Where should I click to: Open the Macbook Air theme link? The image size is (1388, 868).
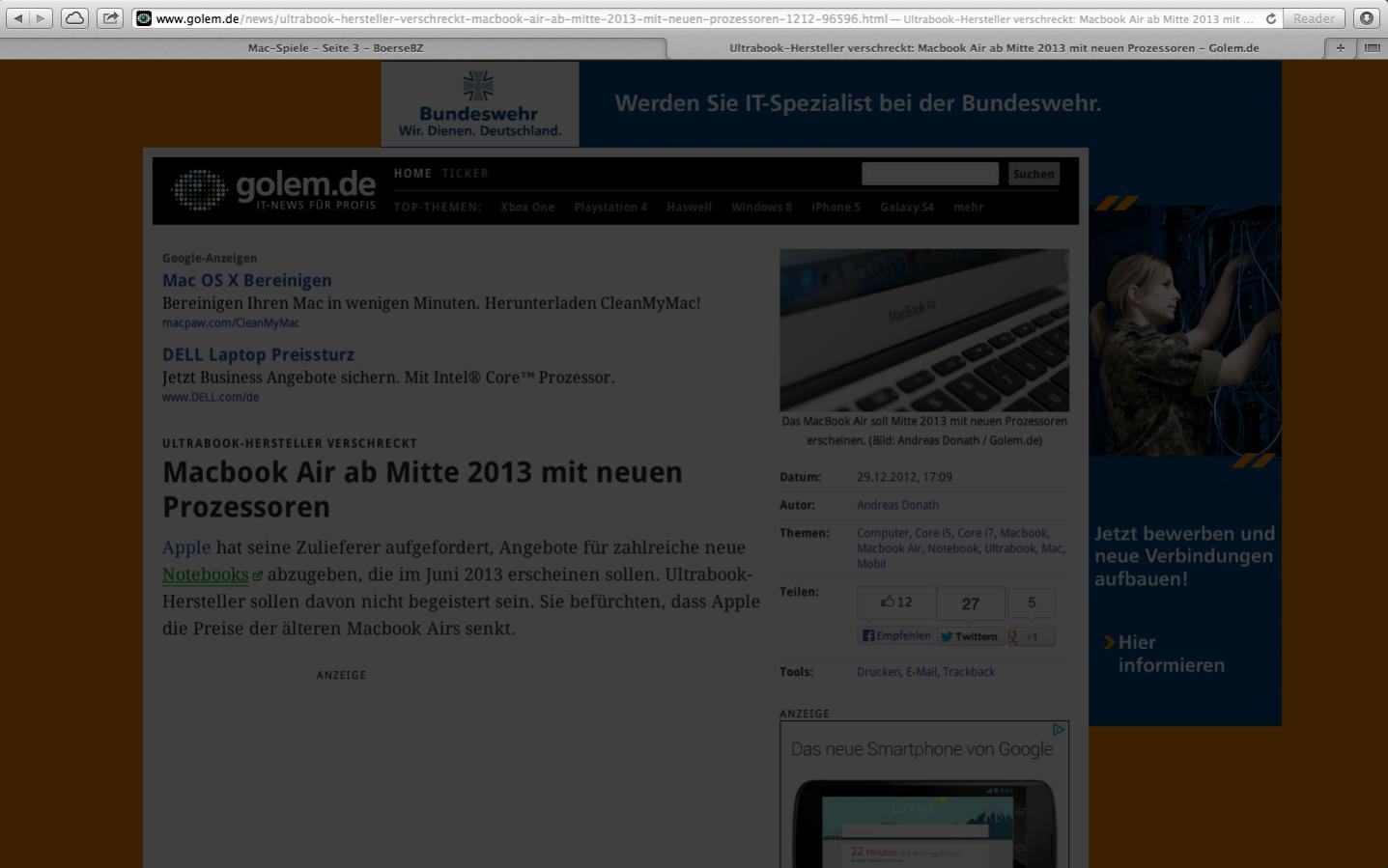tap(889, 548)
